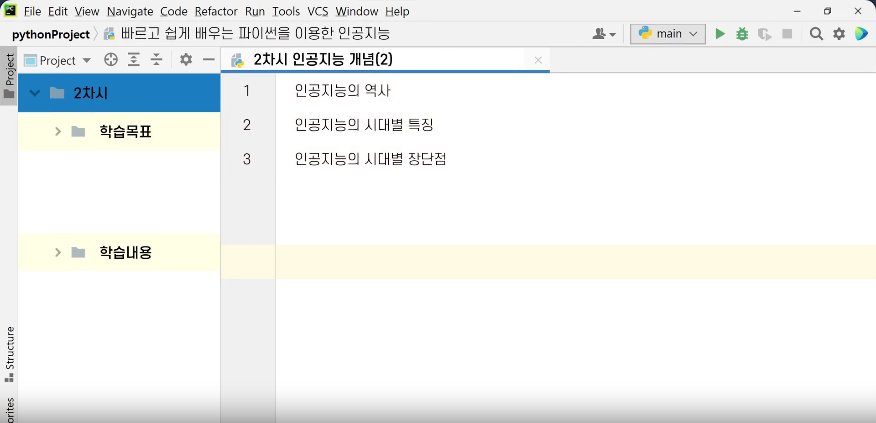
Task: Open the Project view dropdown
Action: 57,60
